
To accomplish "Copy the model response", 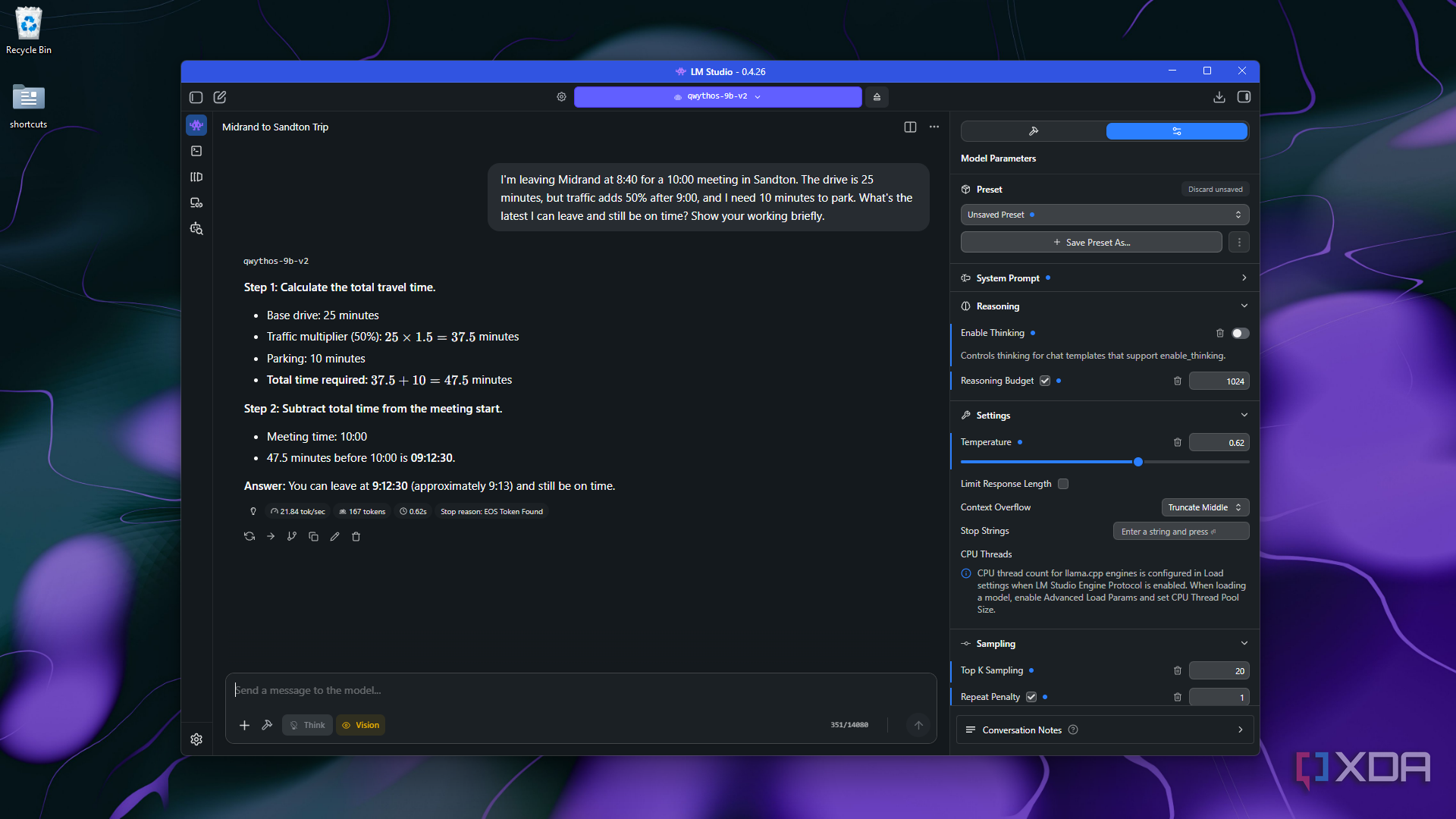I will tap(313, 536).
